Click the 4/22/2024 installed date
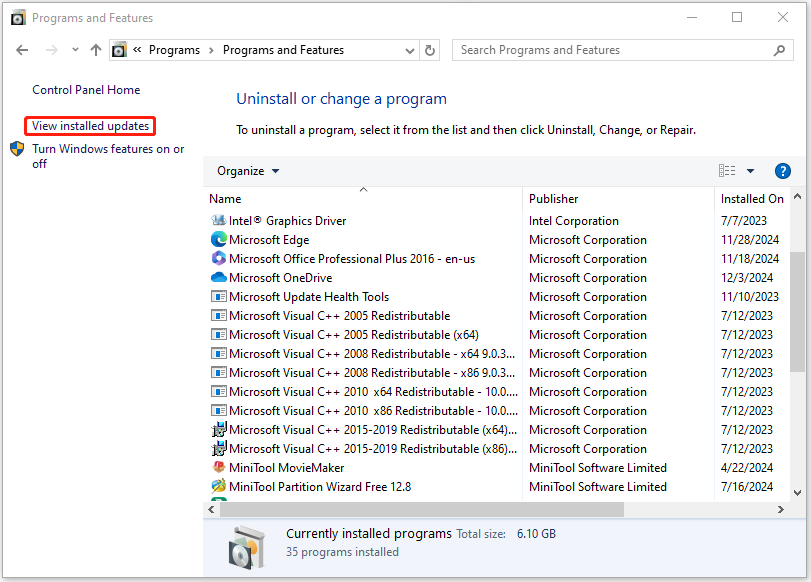The image size is (811, 582). coord(747,468)
